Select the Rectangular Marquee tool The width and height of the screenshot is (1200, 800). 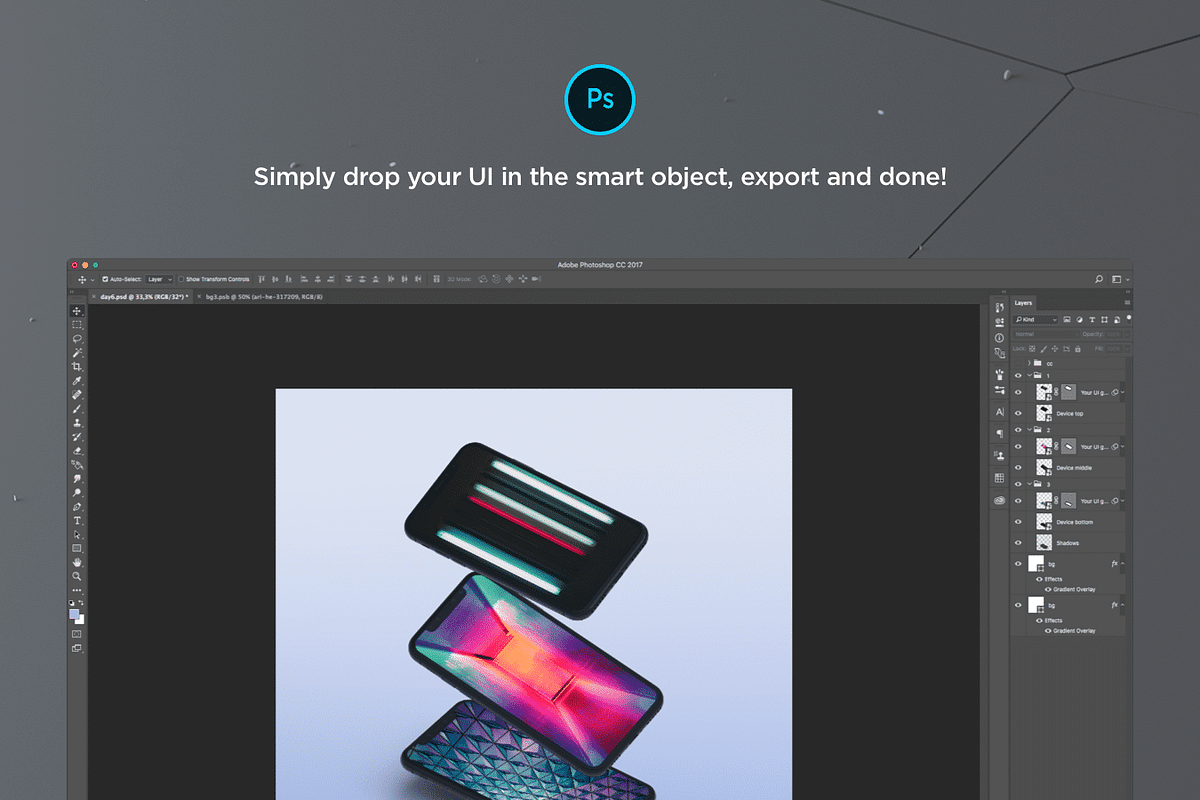coord(77,325)
